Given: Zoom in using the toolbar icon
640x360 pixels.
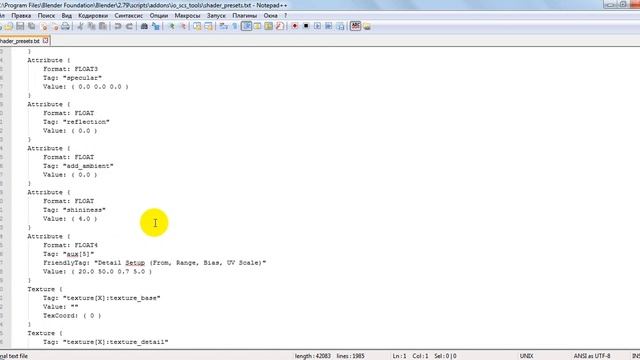Looking at the screenshot, I should click(171, 27).
